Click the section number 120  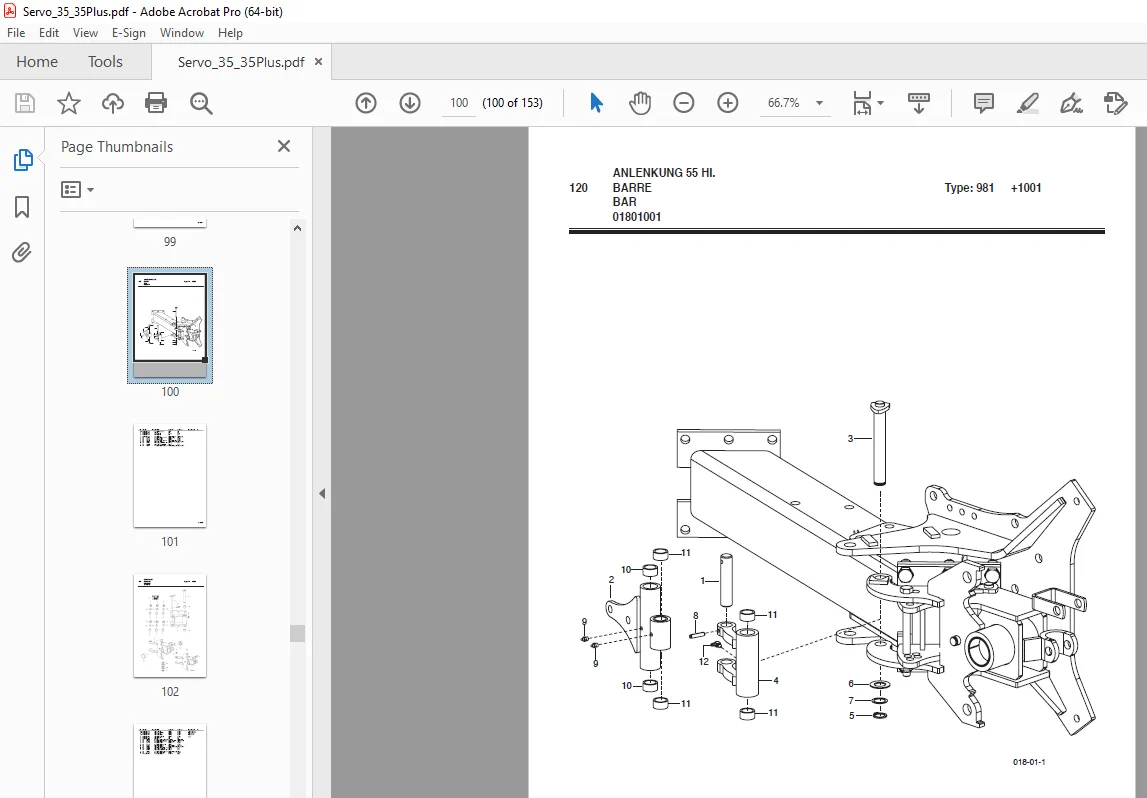point(579,188)
